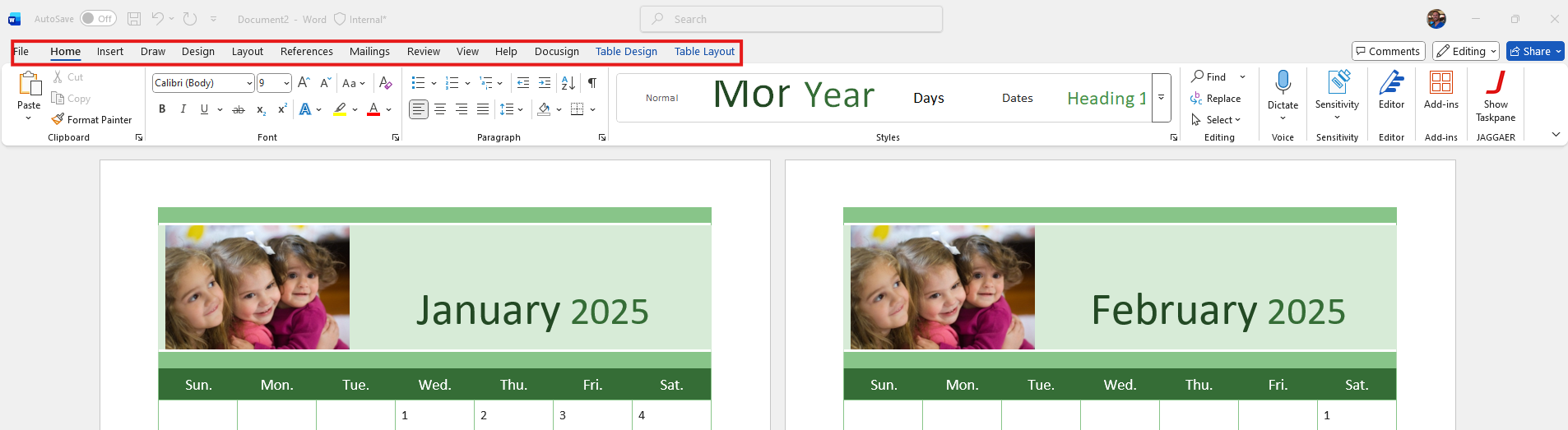
Task: Center align the paragraph
Action: pos(440,109)
